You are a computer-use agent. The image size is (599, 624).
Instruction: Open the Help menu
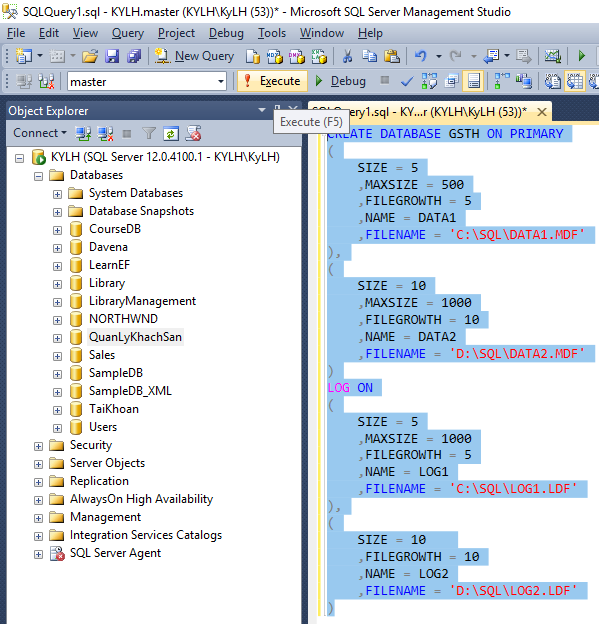370,33
